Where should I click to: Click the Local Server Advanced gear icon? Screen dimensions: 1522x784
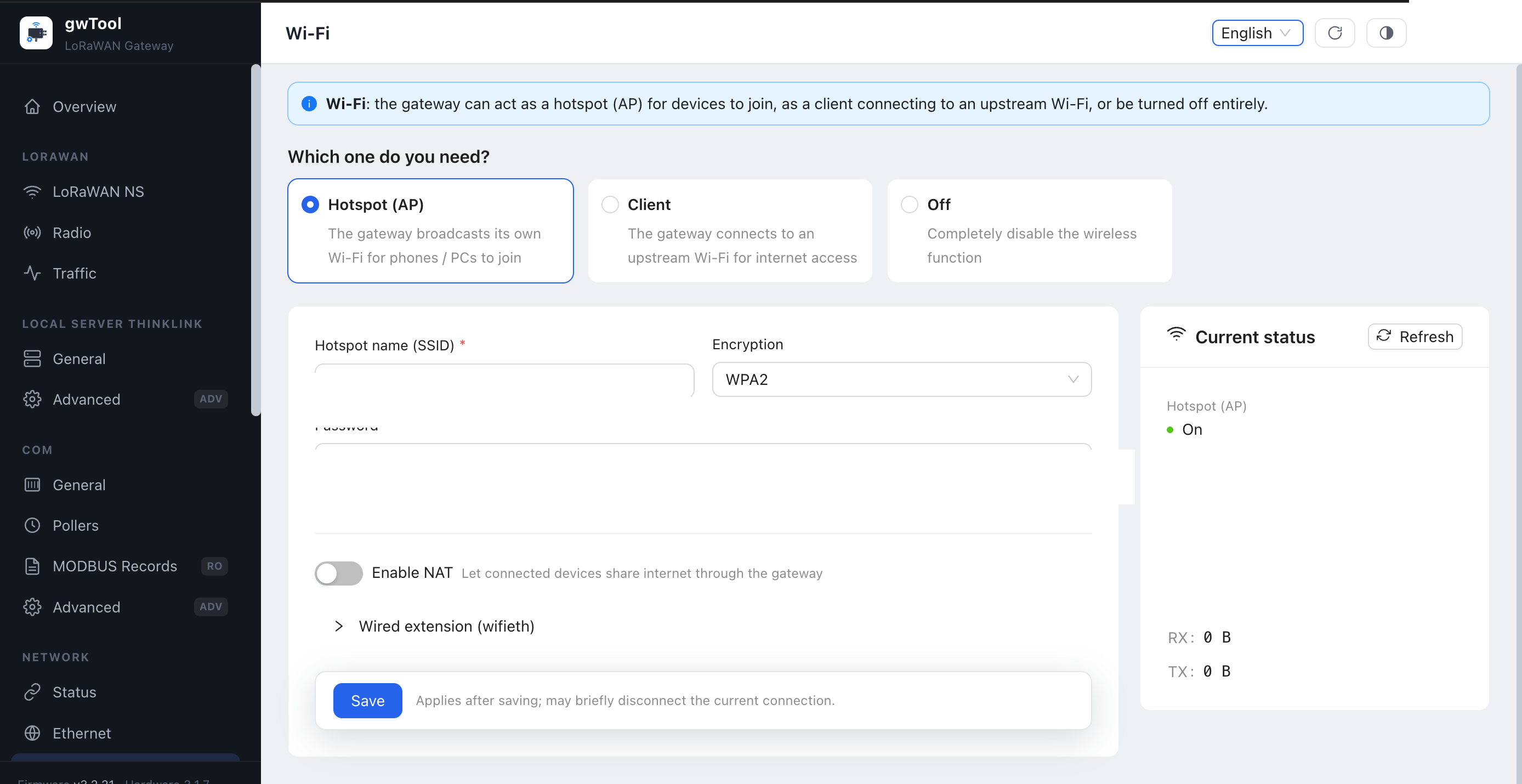coord(32,399)
